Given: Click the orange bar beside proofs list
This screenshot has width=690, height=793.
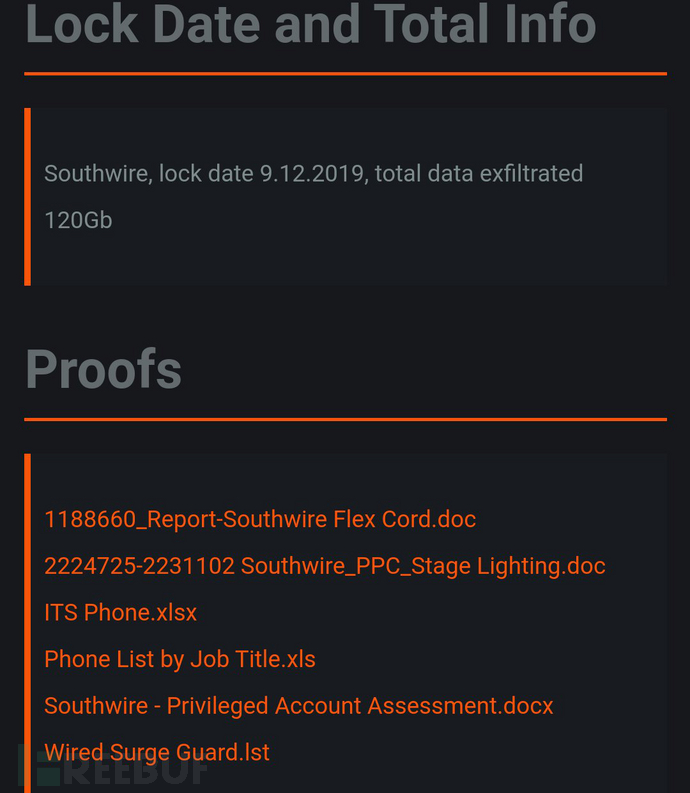Looking at the screenshot, I should [x=27, y=623].
